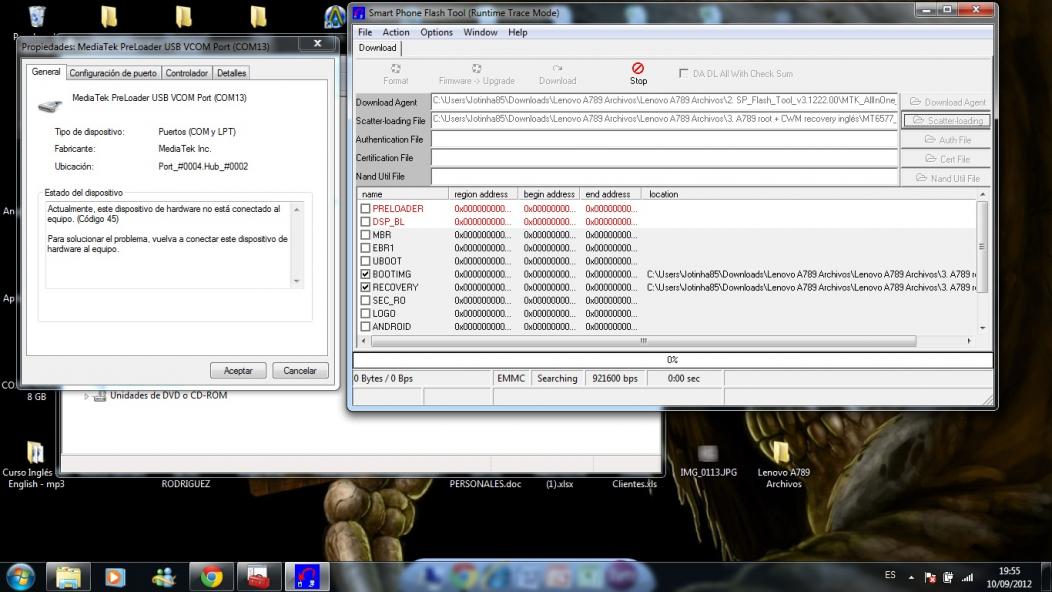Uncheck the RECOVERY partition checkbox

coord(365,287)
